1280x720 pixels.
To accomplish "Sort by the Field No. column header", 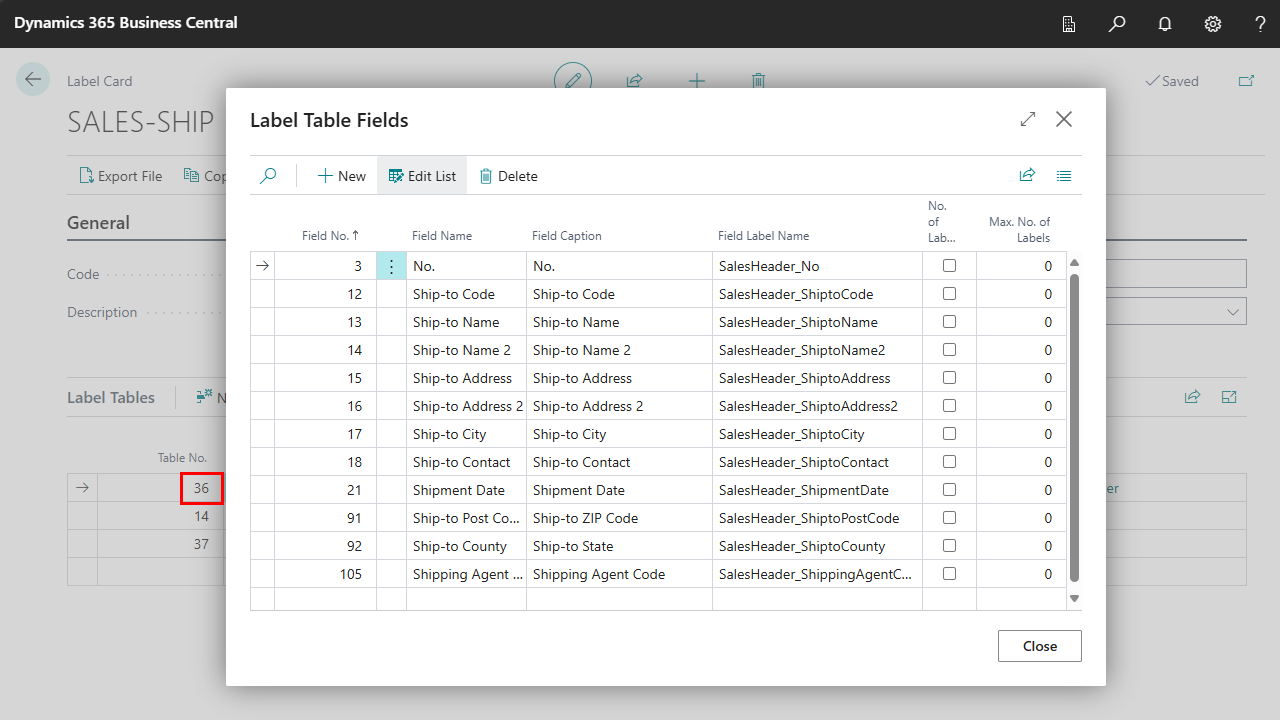I will pyautogui.click(x=329, y=236).
